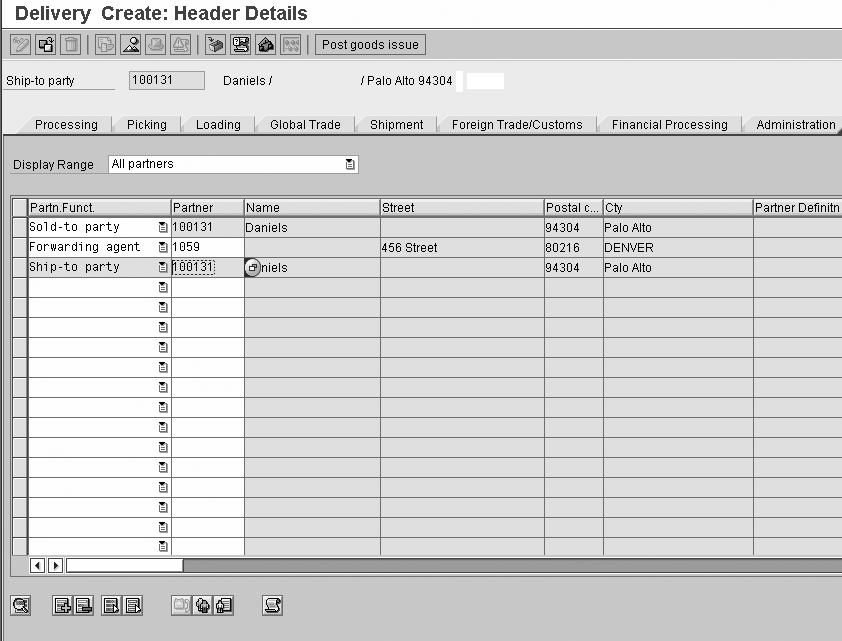Open the Administration tab
The image size is (842, 641).
[796, 125]
